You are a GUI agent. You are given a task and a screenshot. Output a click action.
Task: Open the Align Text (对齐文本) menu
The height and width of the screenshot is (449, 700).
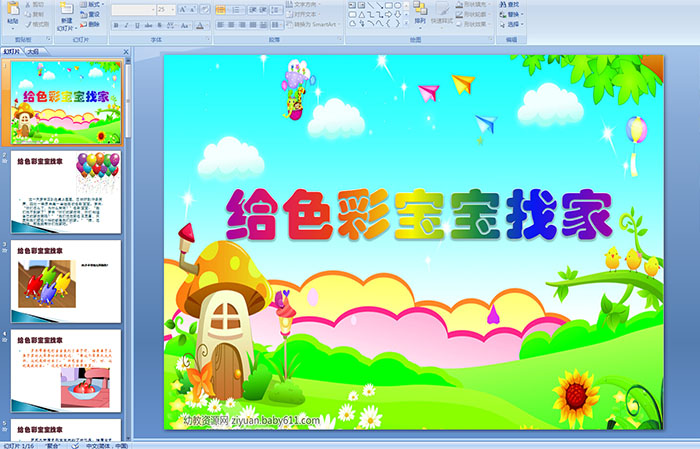303,14
